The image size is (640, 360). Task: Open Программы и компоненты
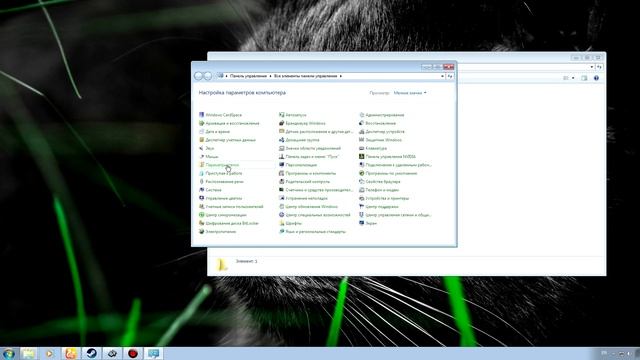pos(307,173)
